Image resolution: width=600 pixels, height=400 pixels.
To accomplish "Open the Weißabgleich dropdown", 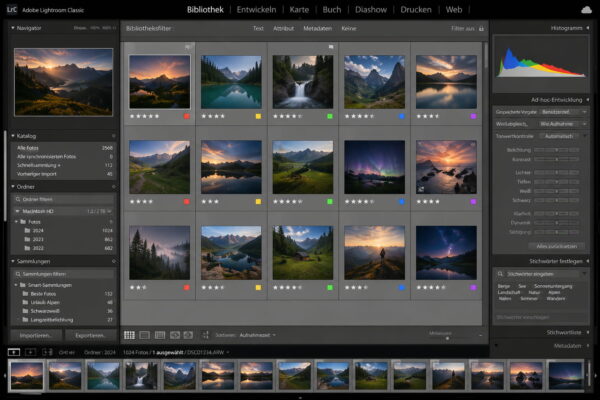I will (x=563, y=124).
